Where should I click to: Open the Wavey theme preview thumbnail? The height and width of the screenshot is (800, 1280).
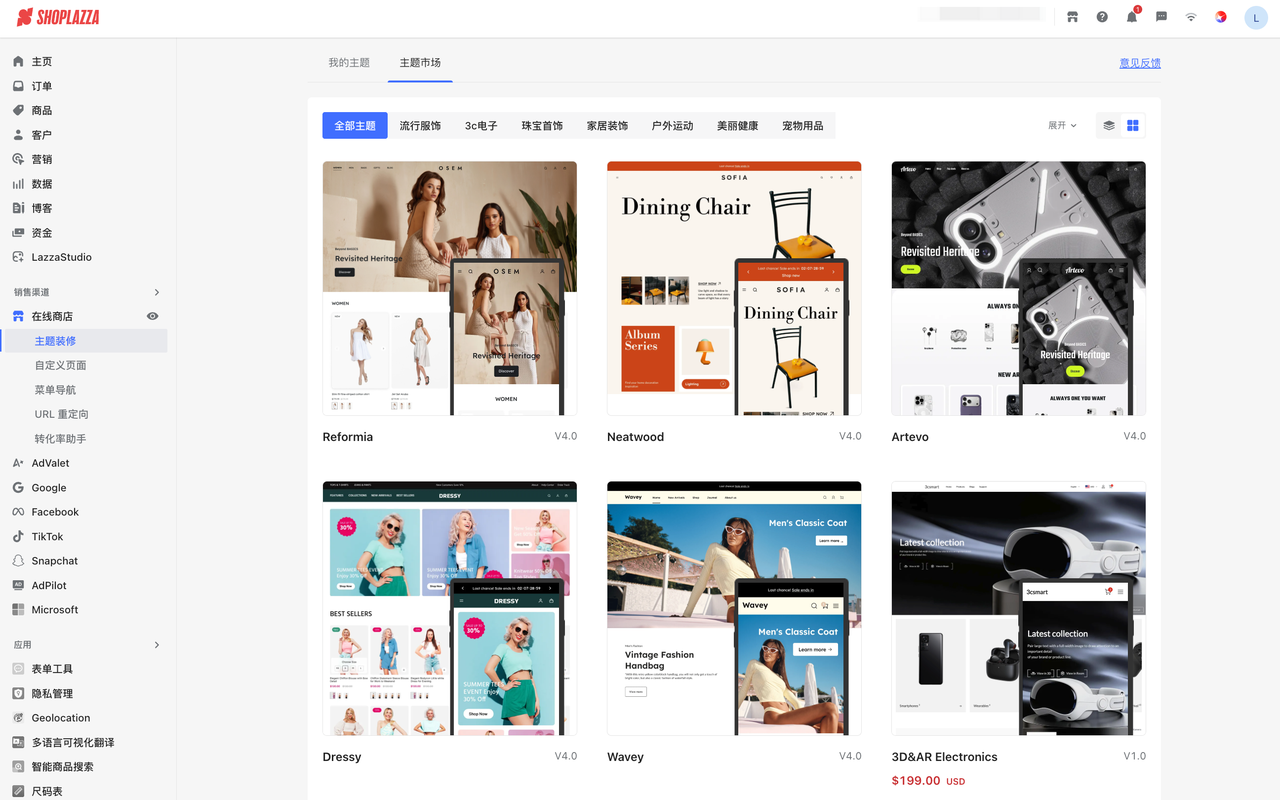pyautogui.click(x=734, y=608)
